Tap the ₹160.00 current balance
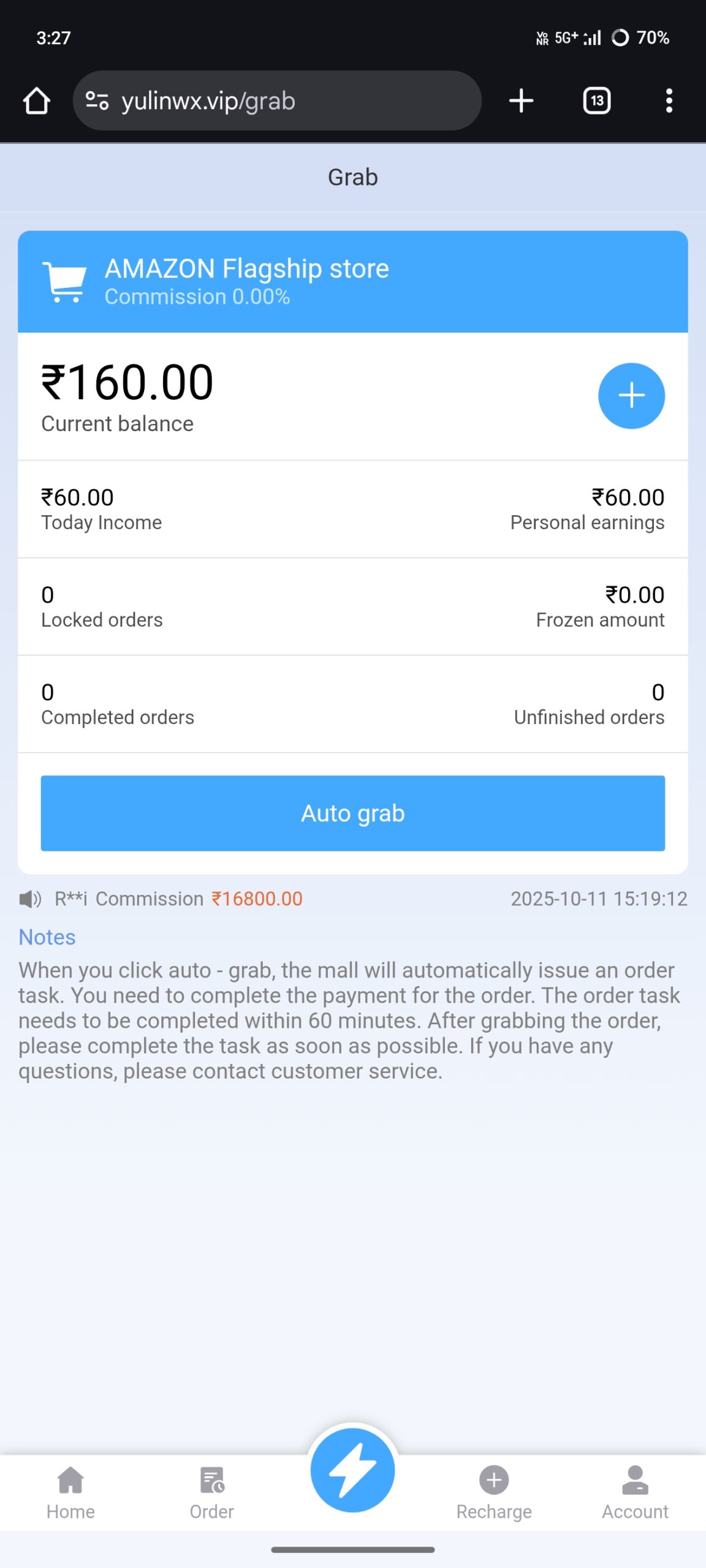Image resolution: width=706 pixels, height=1568 pixels. 127,383
